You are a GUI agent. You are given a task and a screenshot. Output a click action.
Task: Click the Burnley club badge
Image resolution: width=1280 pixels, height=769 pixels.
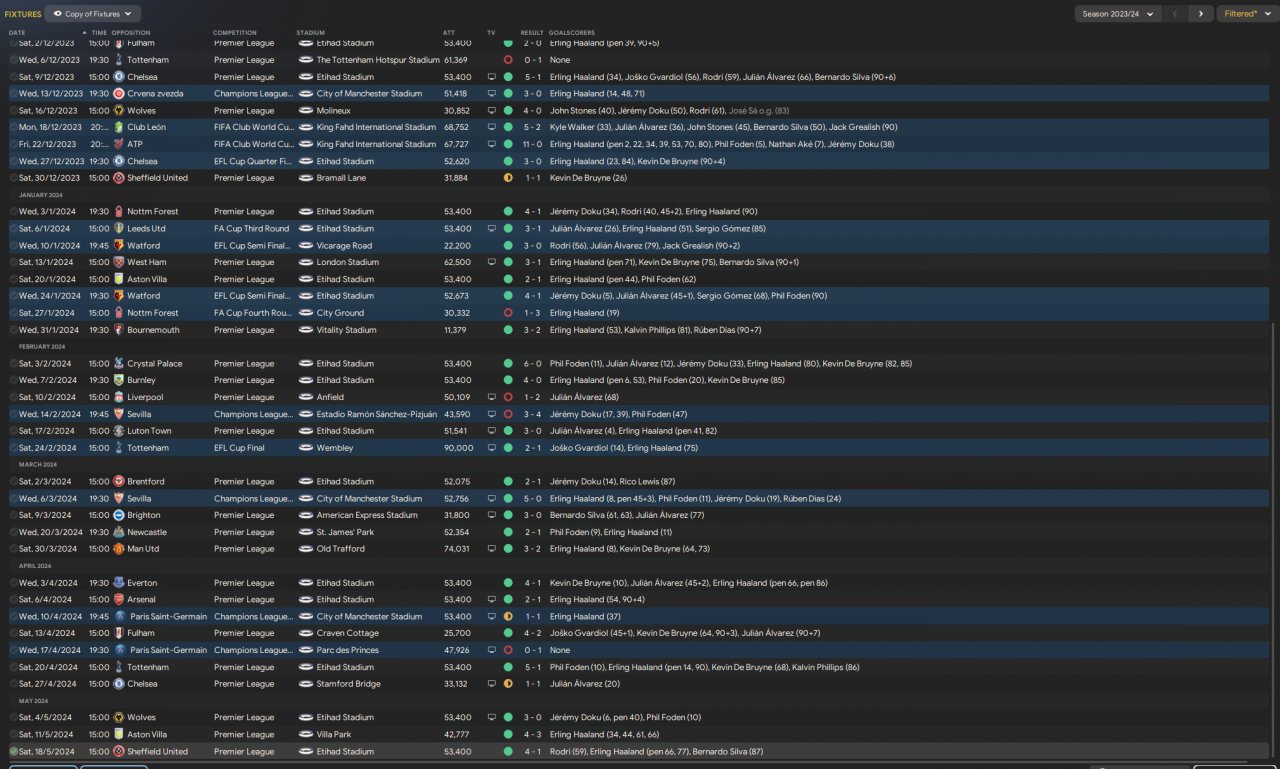119,380
